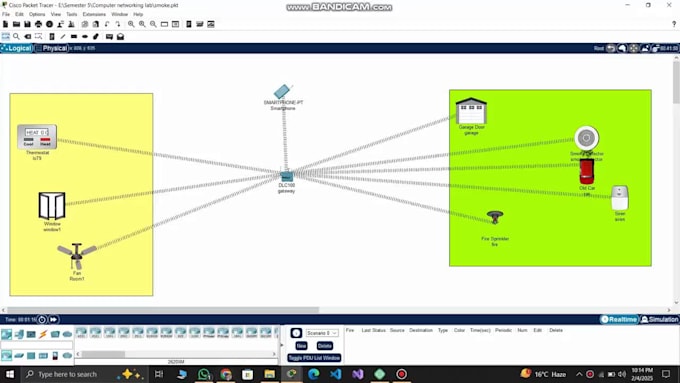Open the Help menu
The height and width of the screenshot is (383, 680).
tap(138, 14)
